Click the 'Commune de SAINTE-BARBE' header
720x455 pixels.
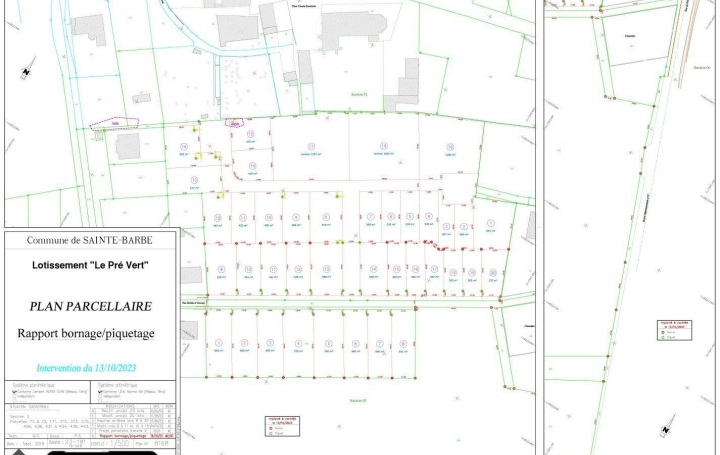click(90, 241)
